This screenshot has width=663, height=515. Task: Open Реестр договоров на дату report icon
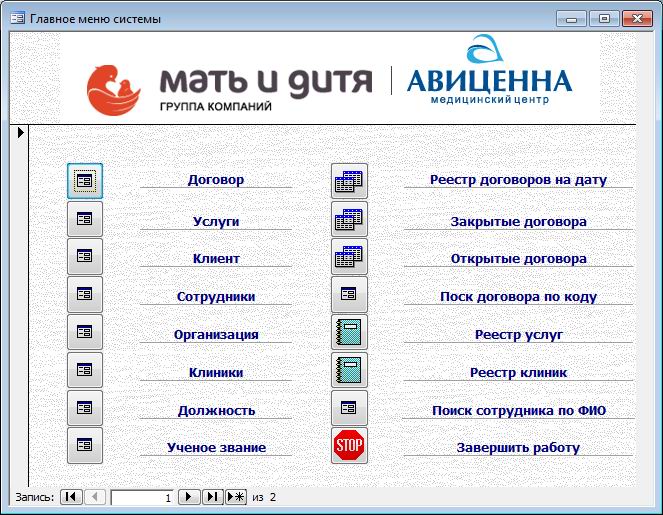point(349,181)
